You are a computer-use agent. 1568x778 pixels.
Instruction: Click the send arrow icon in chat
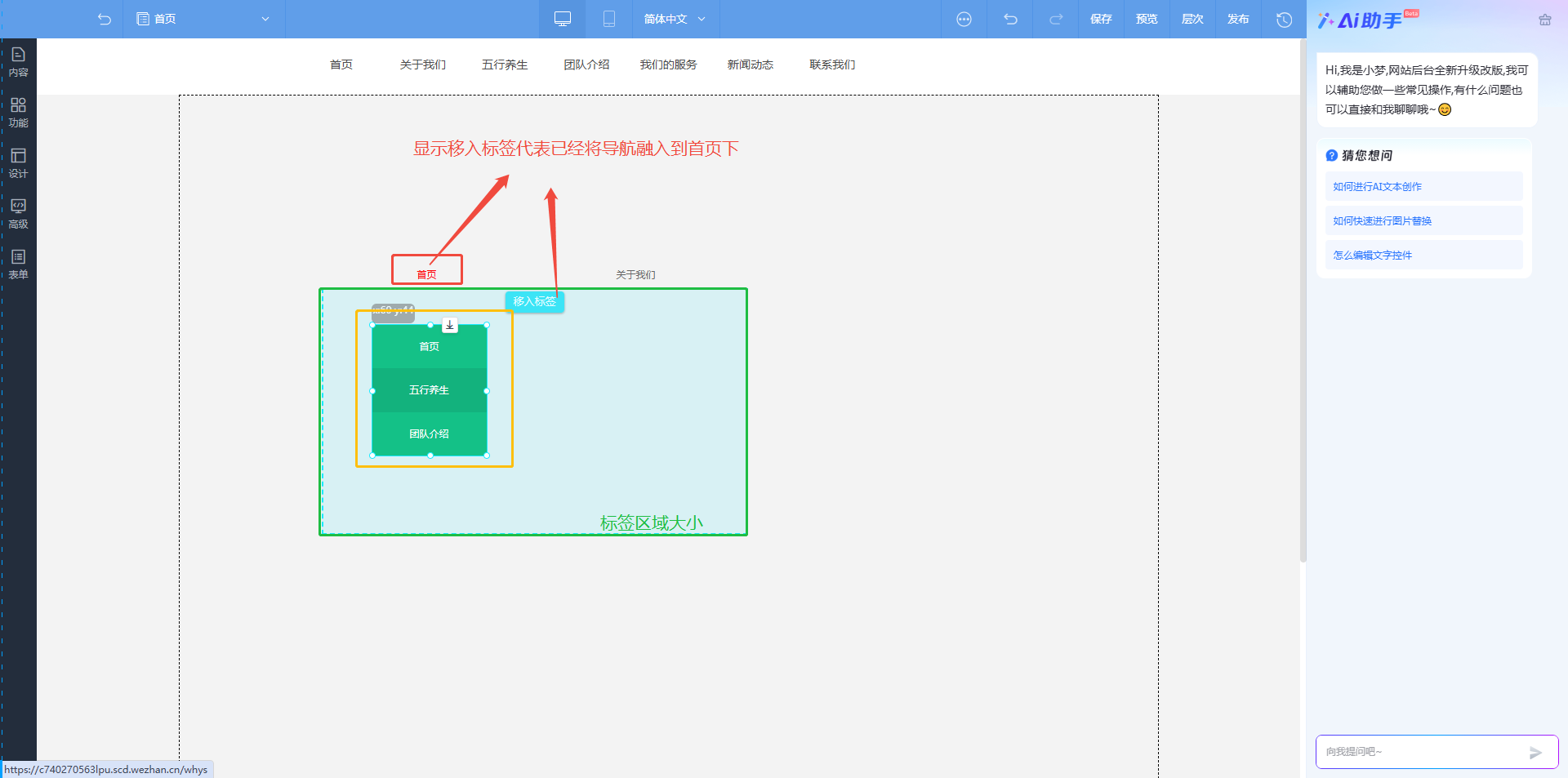click(x=1535, y=753)
